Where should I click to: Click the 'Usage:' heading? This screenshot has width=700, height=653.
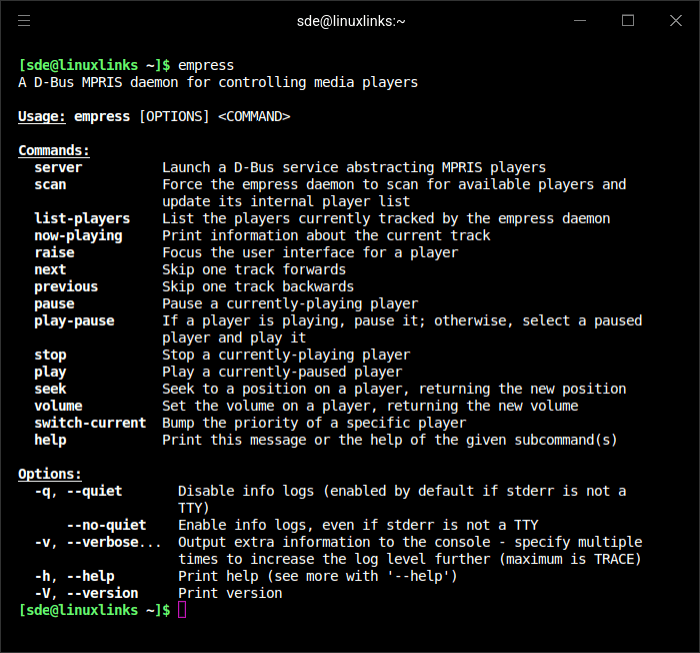coord(42,116)
